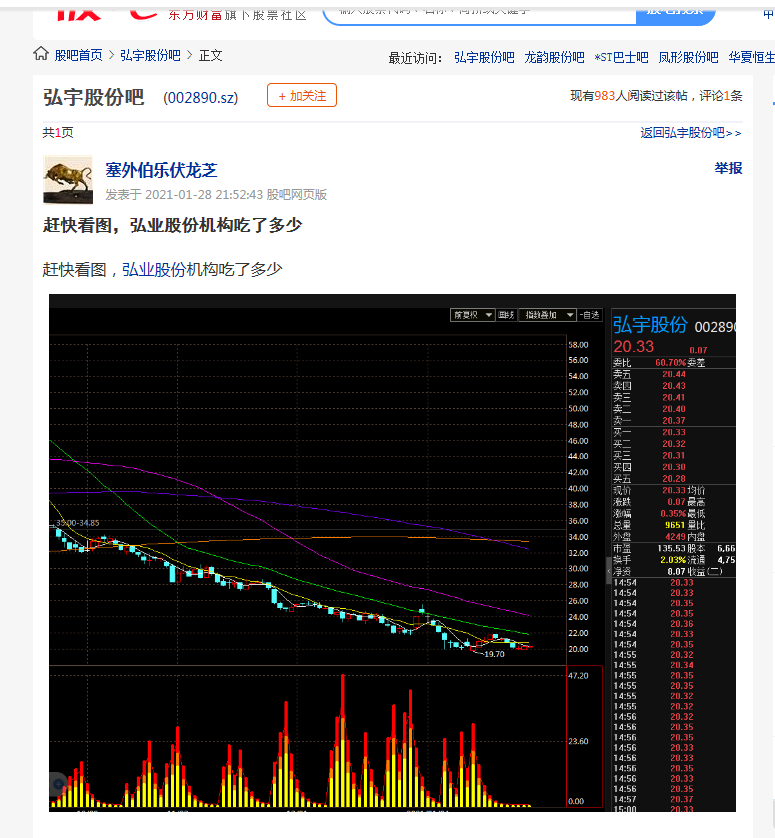Expand the 前复权 dropdown in the chart

473,315
